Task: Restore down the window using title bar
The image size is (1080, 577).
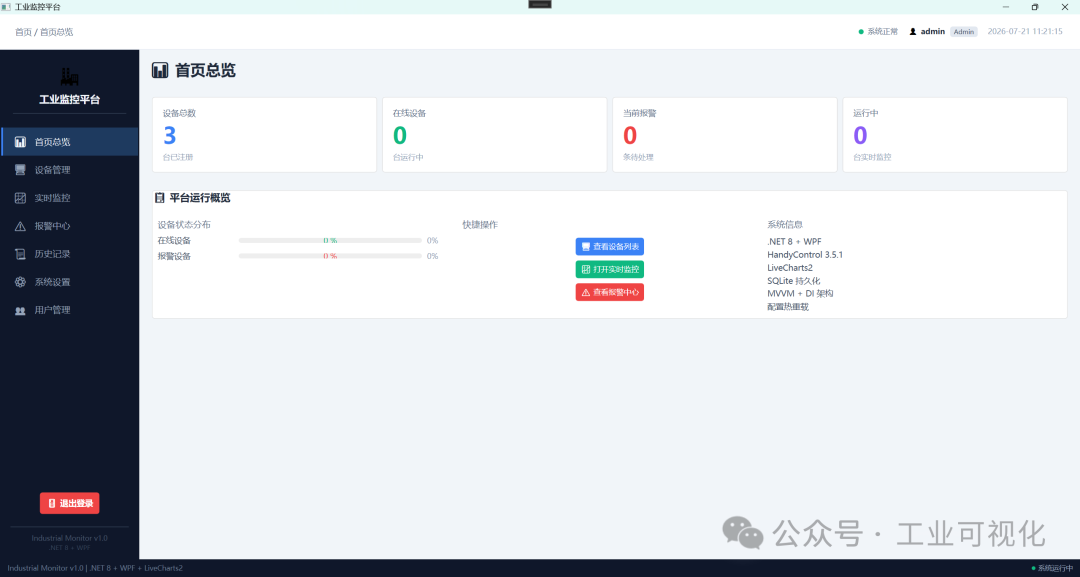Action: 1035,7
